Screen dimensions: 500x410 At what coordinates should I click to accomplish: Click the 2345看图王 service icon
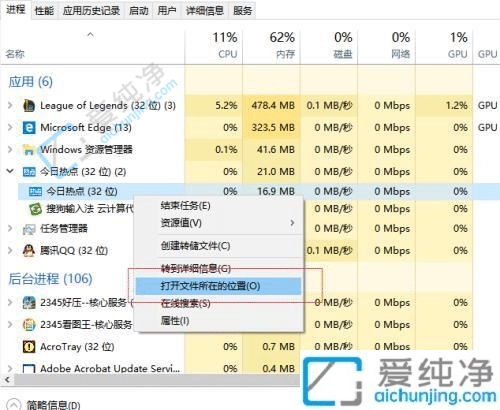tap(29, 325)
